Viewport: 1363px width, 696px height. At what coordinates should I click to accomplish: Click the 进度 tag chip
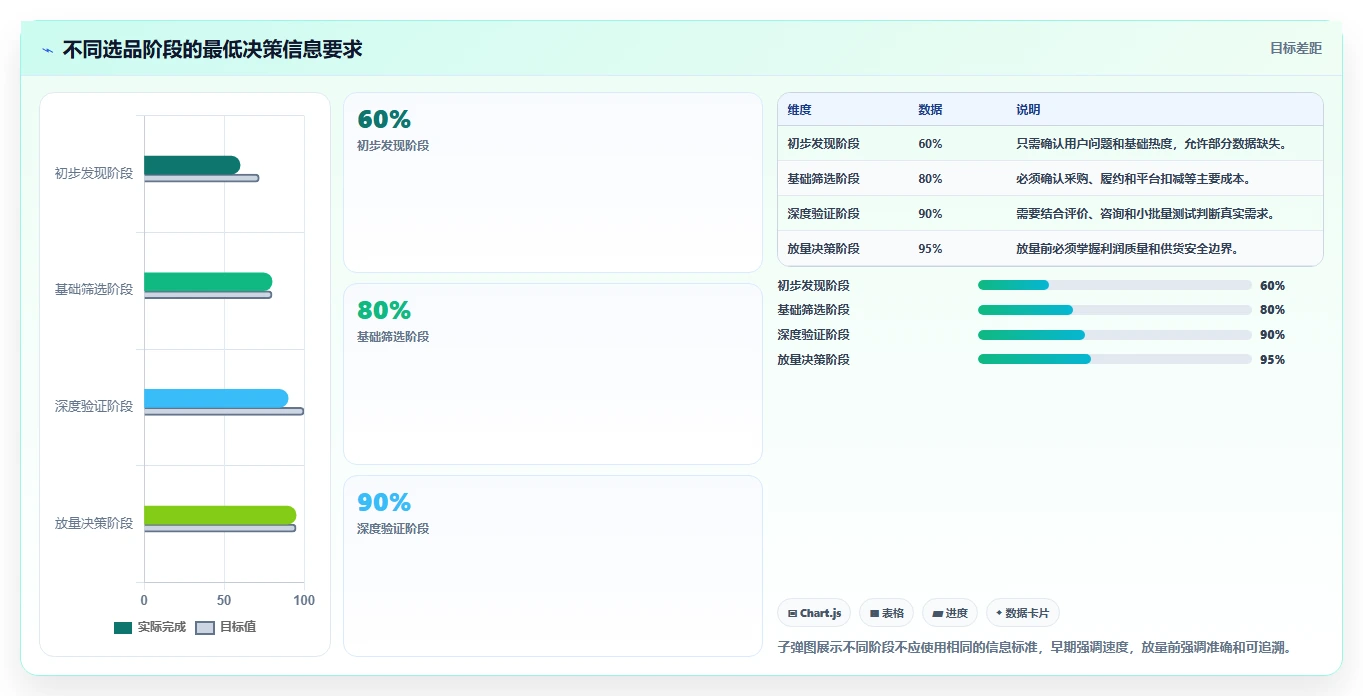coord(950,613)
